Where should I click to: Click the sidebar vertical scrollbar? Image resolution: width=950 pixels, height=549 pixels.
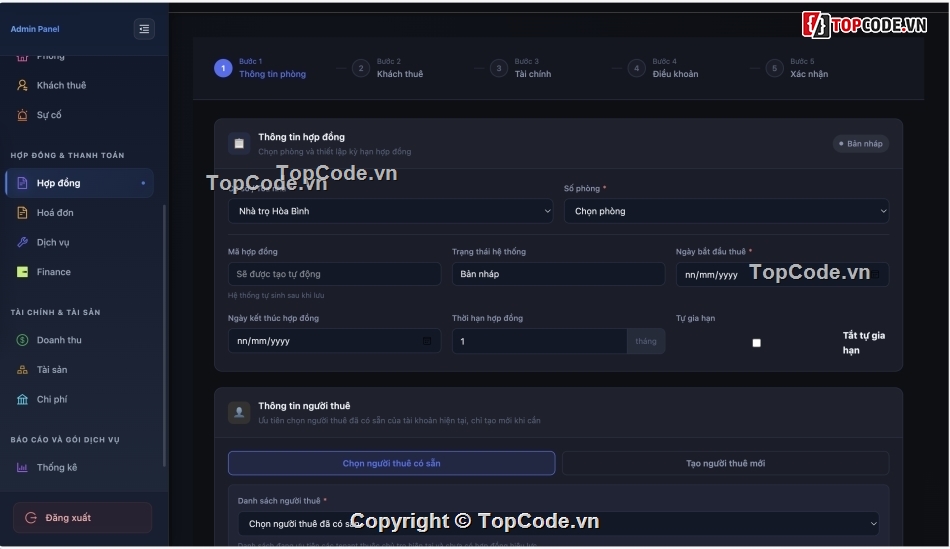click(x=164, y=336)
